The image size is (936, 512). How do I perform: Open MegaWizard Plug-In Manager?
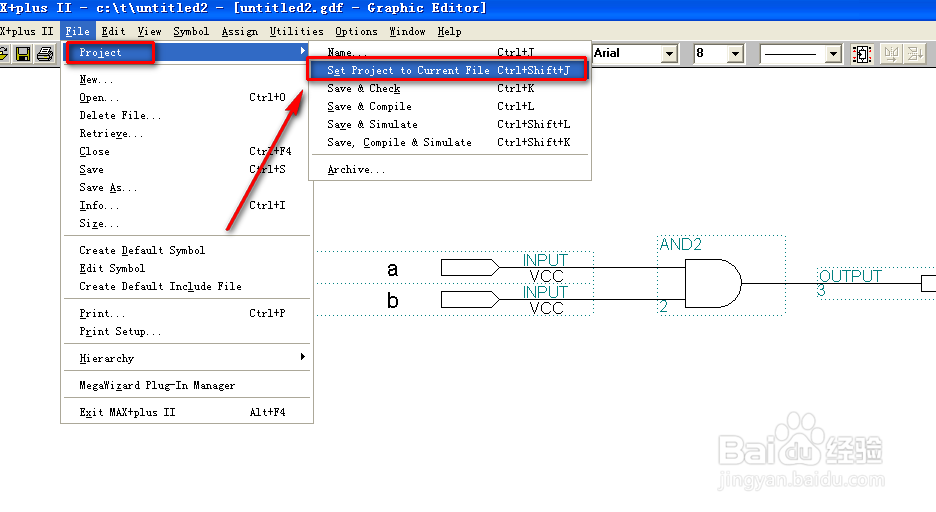pos(187,385)
